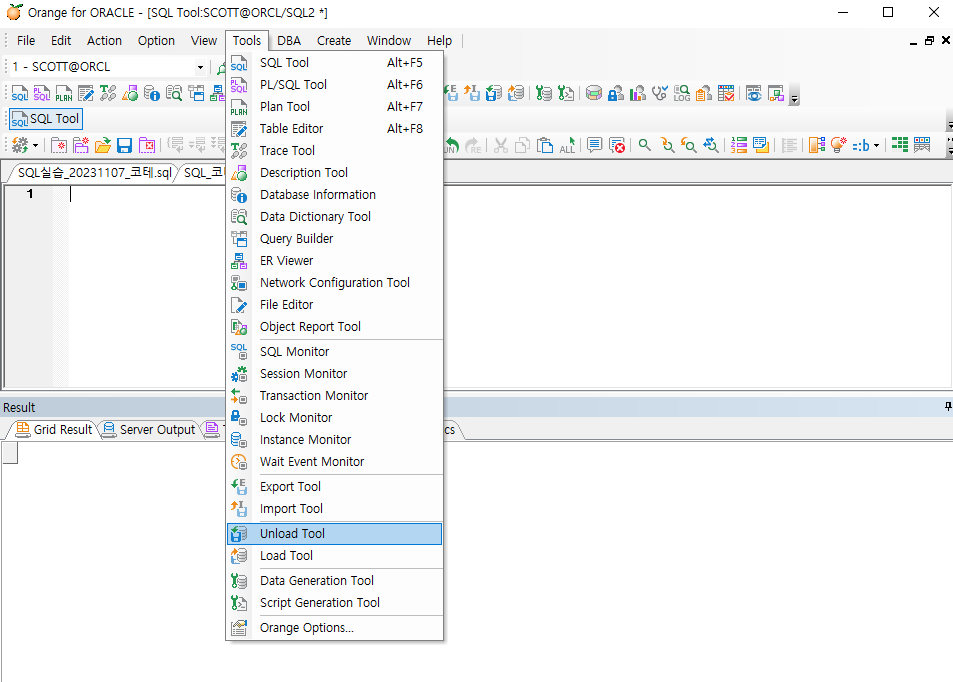
Task: Toggle the Result panel pin
Action: (948, 407)
